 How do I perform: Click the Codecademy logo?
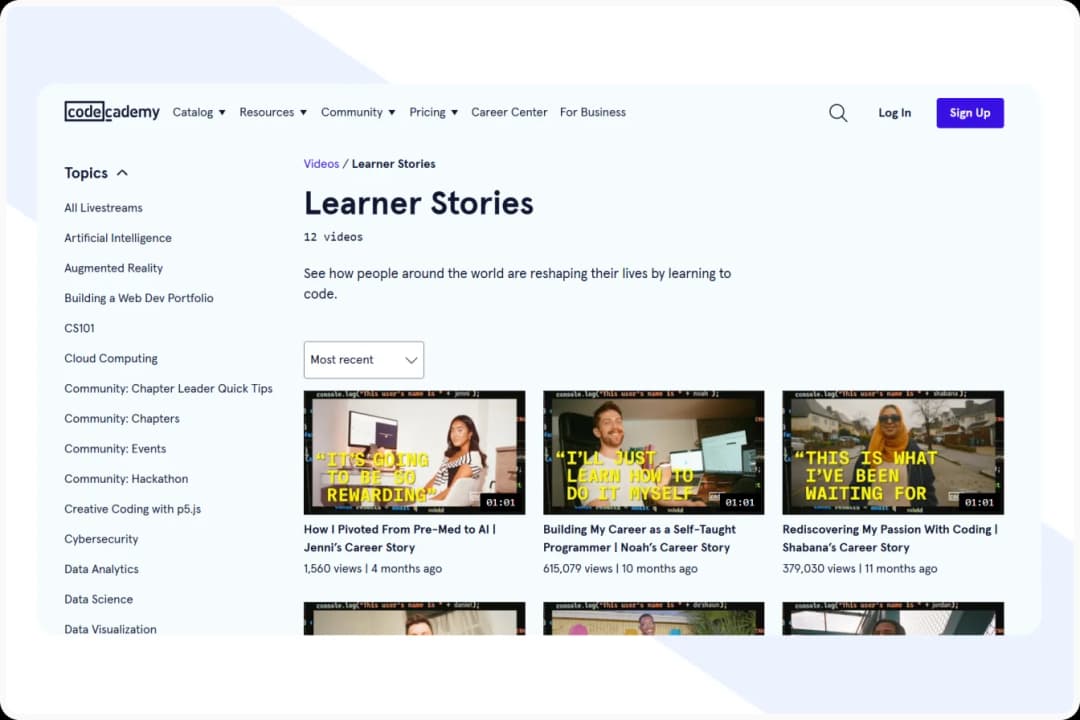112,112
